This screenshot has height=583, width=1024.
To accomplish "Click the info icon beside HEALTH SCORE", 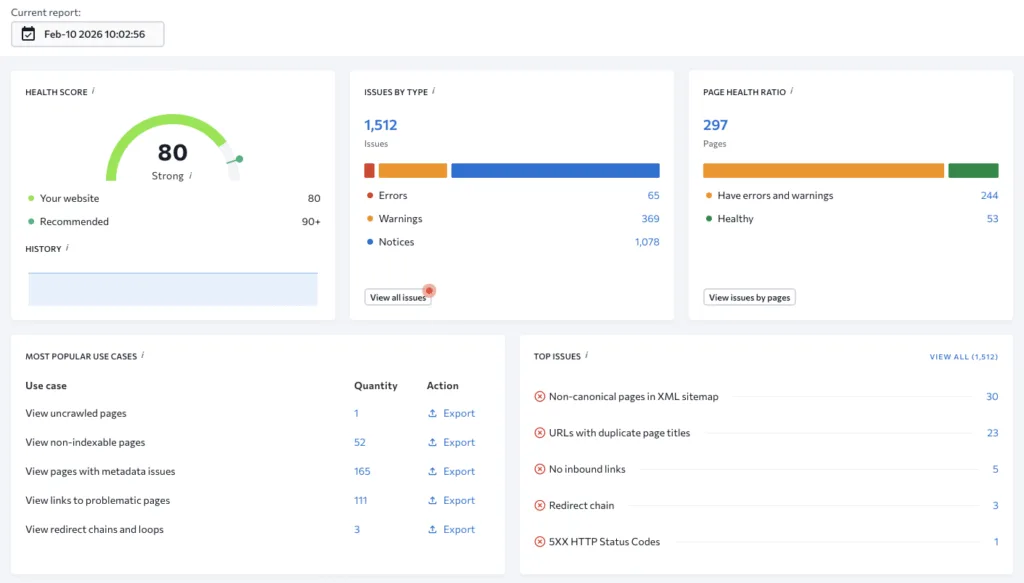I will coord(92,91).
